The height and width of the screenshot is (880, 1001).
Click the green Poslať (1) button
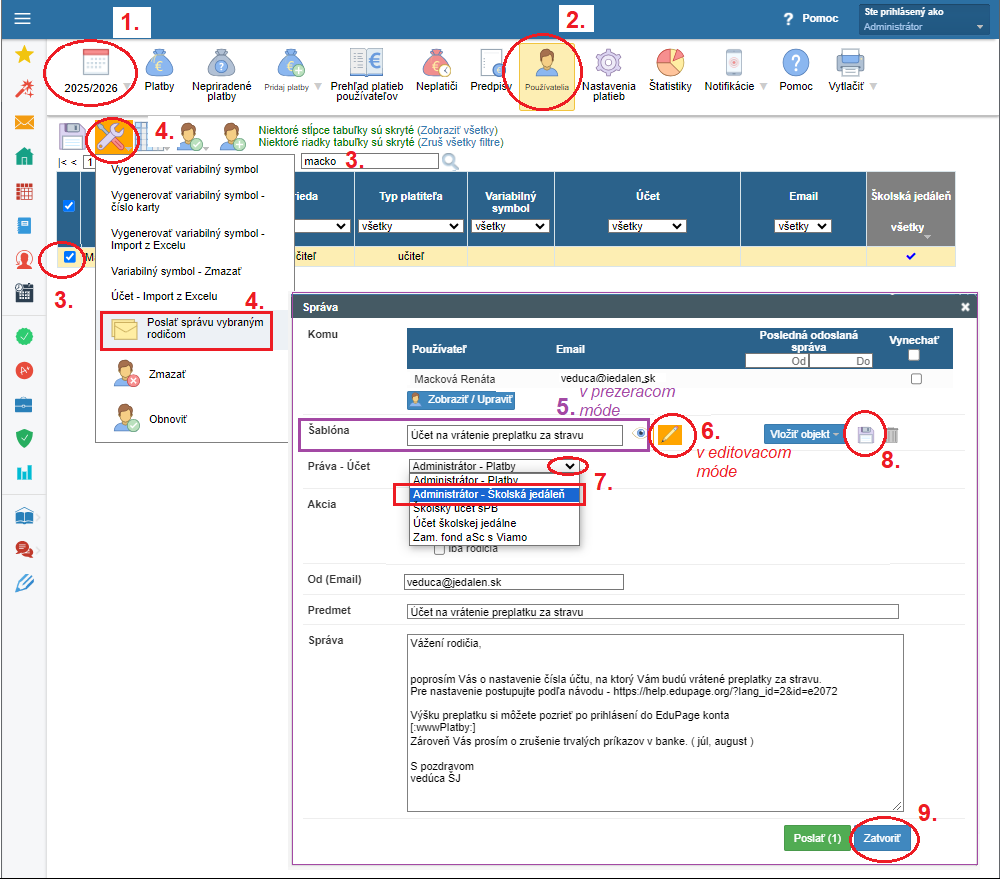tap(817, 838)
